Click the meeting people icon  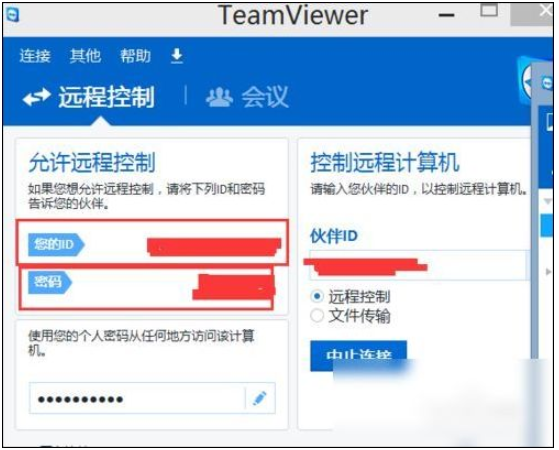220,97
